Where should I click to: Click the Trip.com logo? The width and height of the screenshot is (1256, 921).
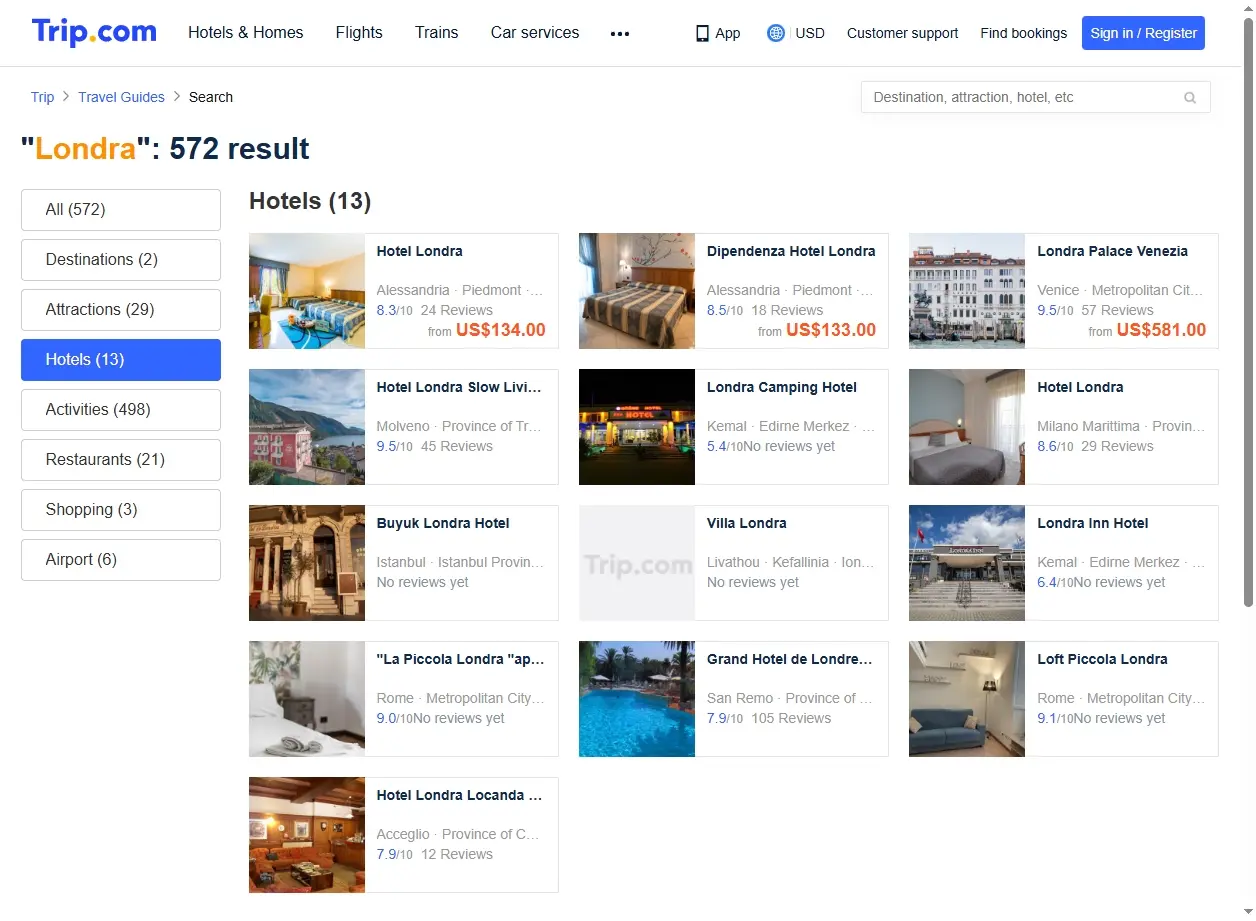[x=94, y=32]
